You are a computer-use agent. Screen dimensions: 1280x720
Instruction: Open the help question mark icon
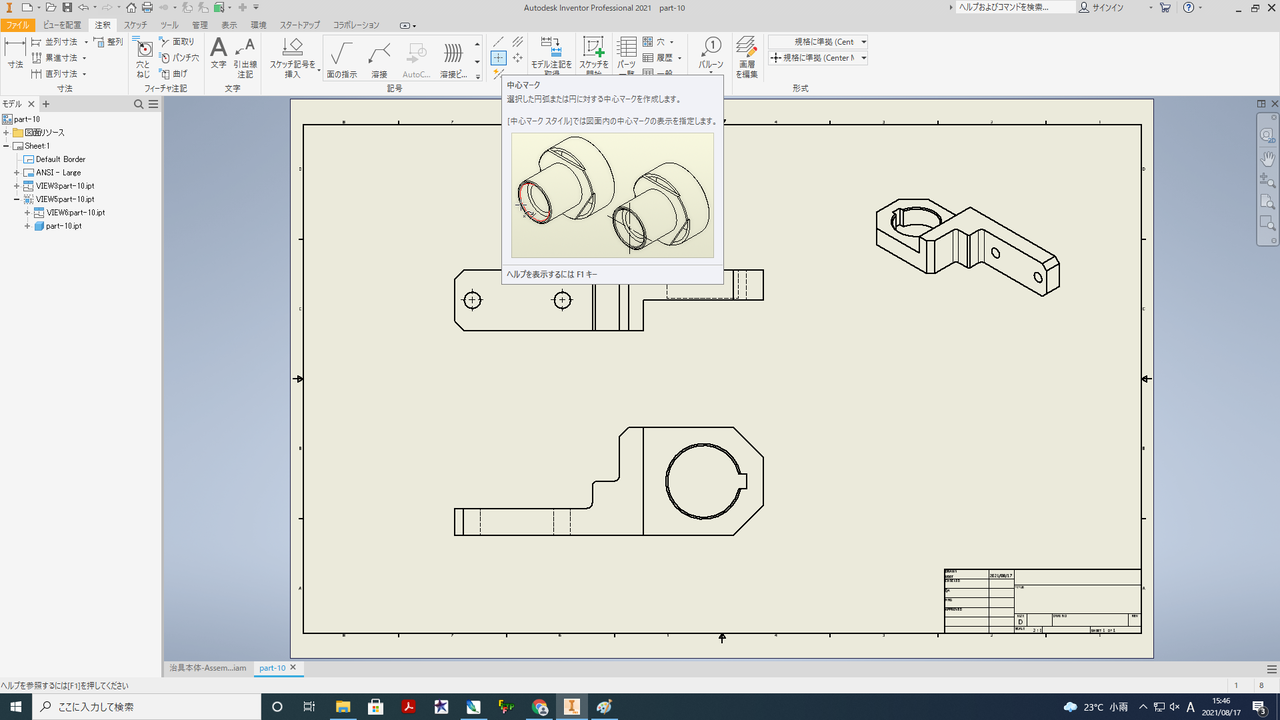(1189, 7)
